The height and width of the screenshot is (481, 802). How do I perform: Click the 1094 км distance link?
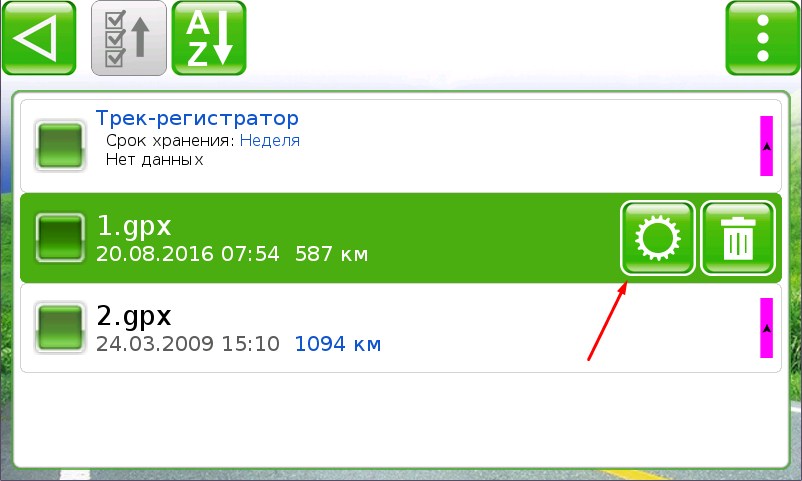coord(338,344)
